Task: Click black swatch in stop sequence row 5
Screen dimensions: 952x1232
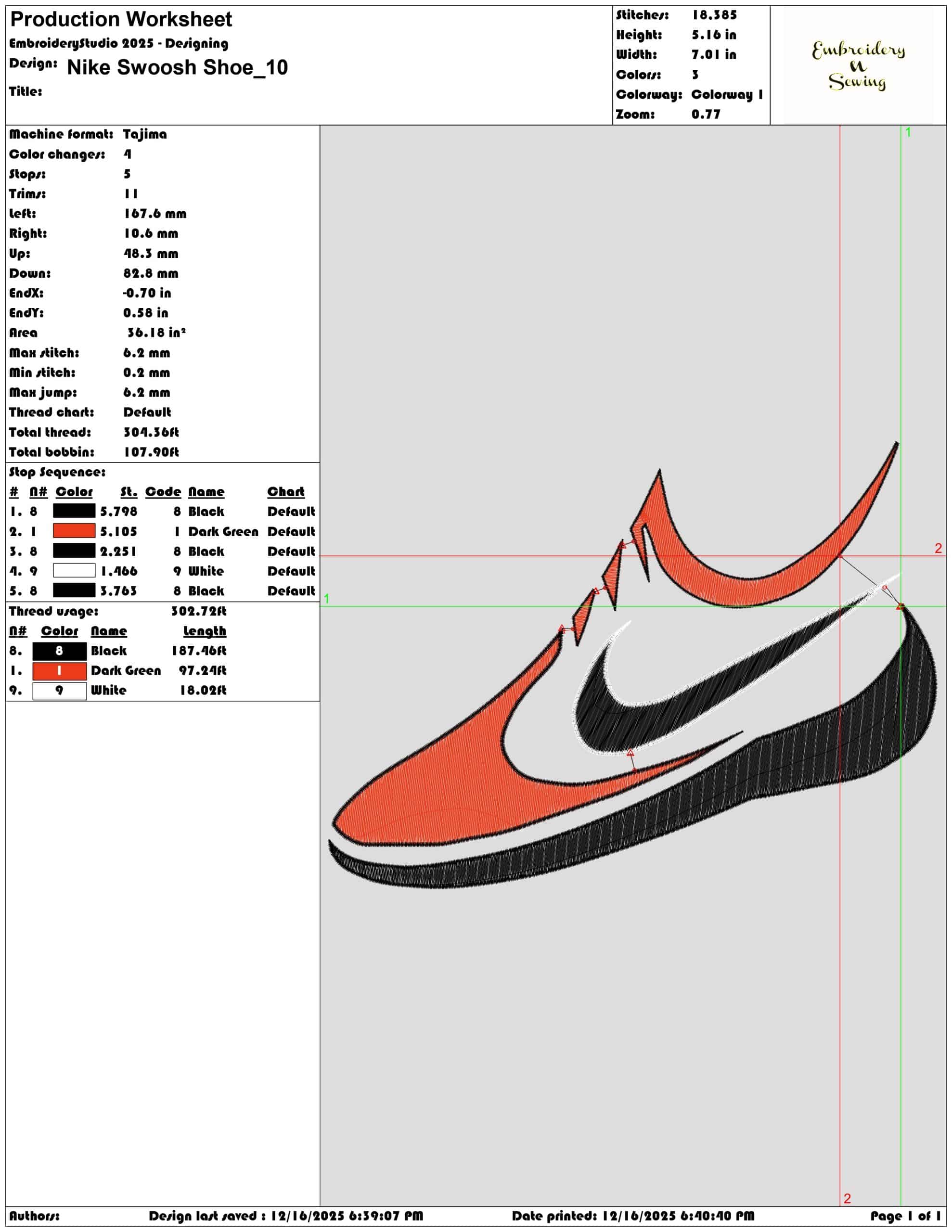Action: pos(74,590)
